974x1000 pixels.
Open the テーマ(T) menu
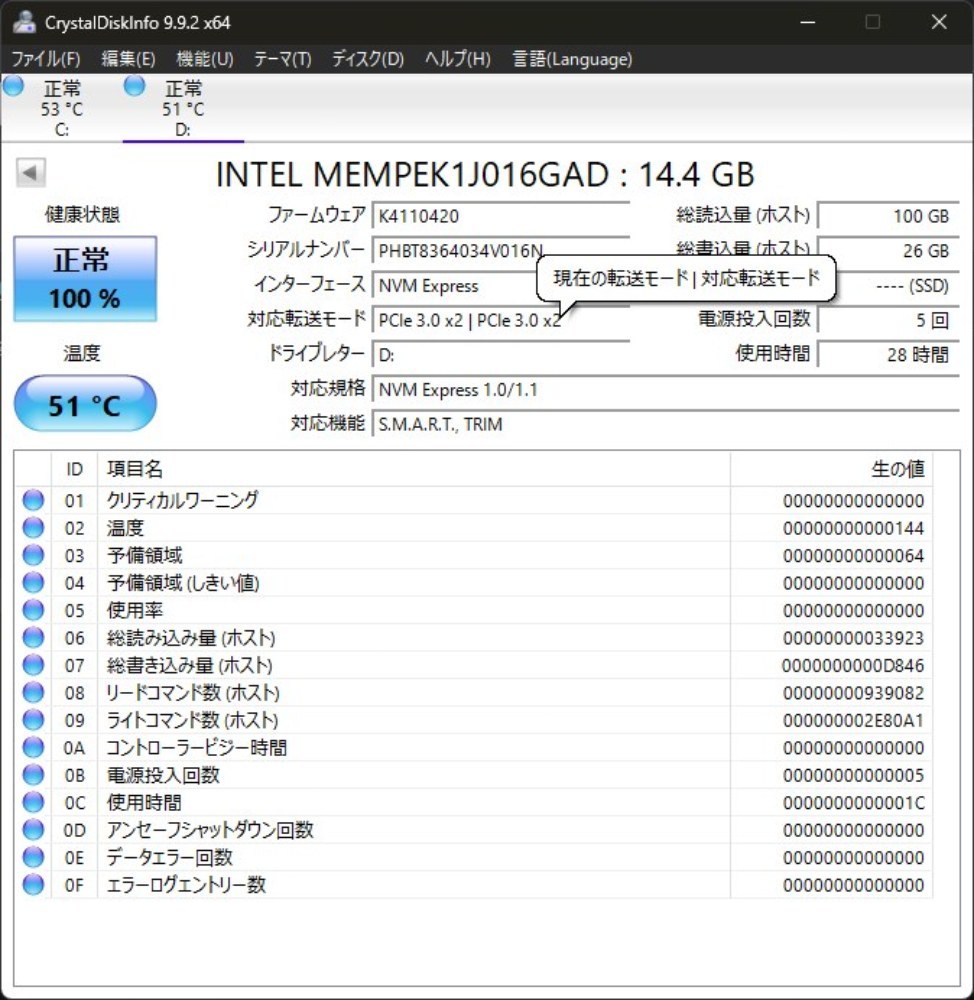[283, 59]
